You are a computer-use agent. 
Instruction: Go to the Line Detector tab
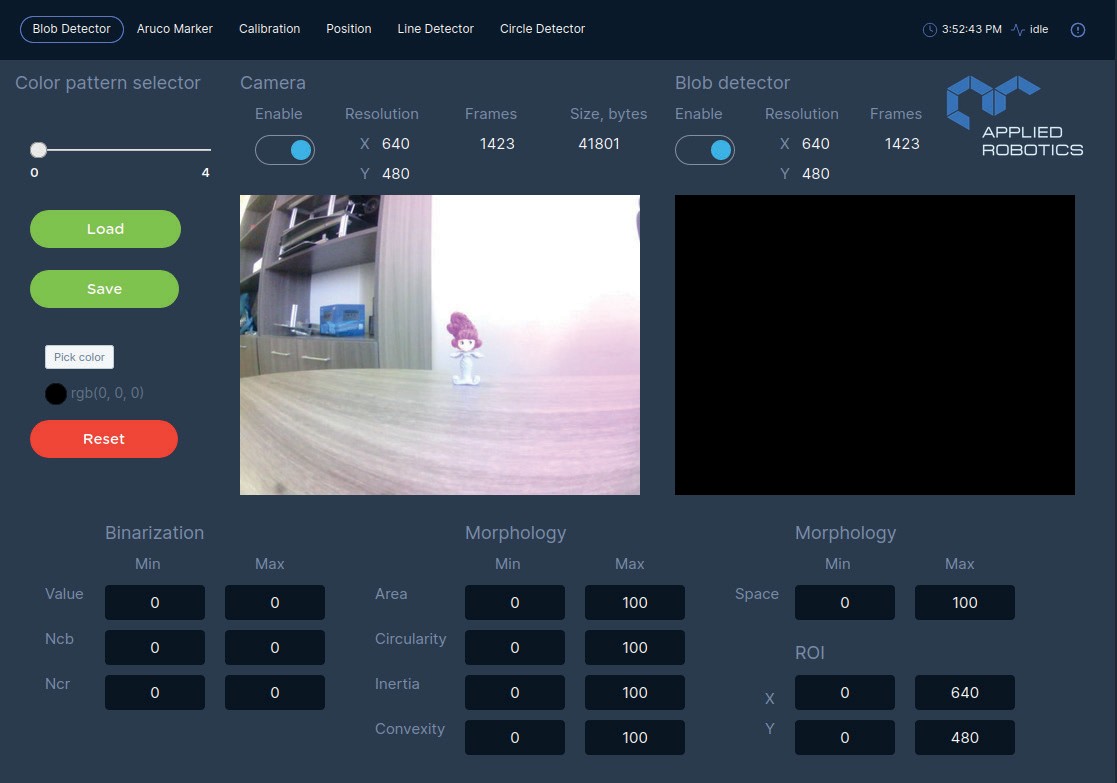point(435,29)
